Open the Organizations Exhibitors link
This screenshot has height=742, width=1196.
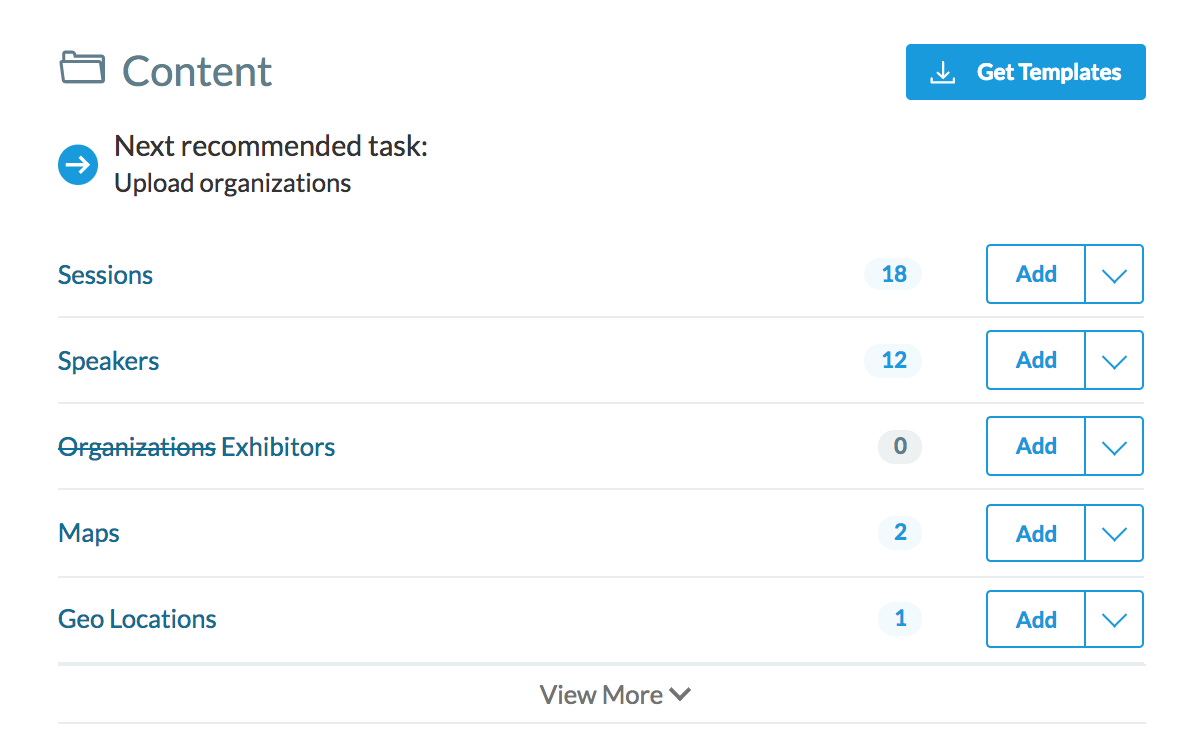point(196,447)
